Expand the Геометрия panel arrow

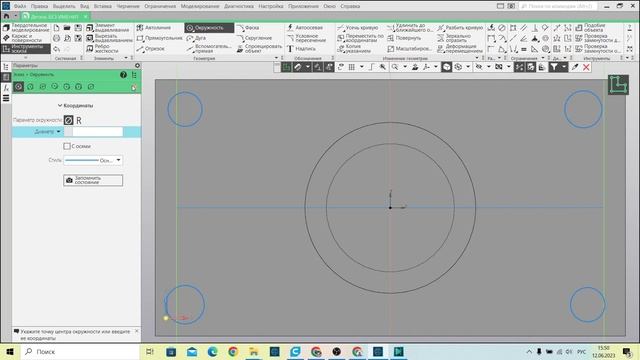pos(276,58)
